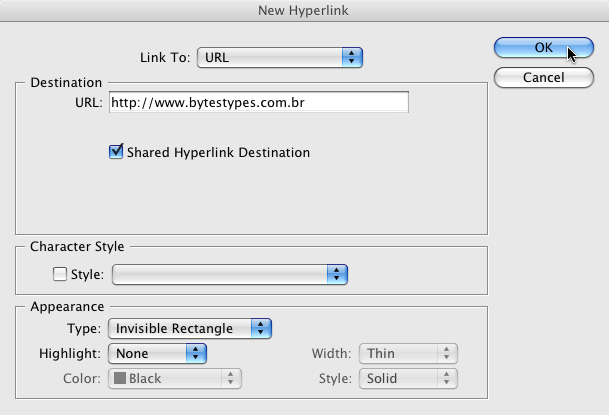
Task: Enable the Character Style checkbox
Action: pyautogui.click(x=60, y=274)
